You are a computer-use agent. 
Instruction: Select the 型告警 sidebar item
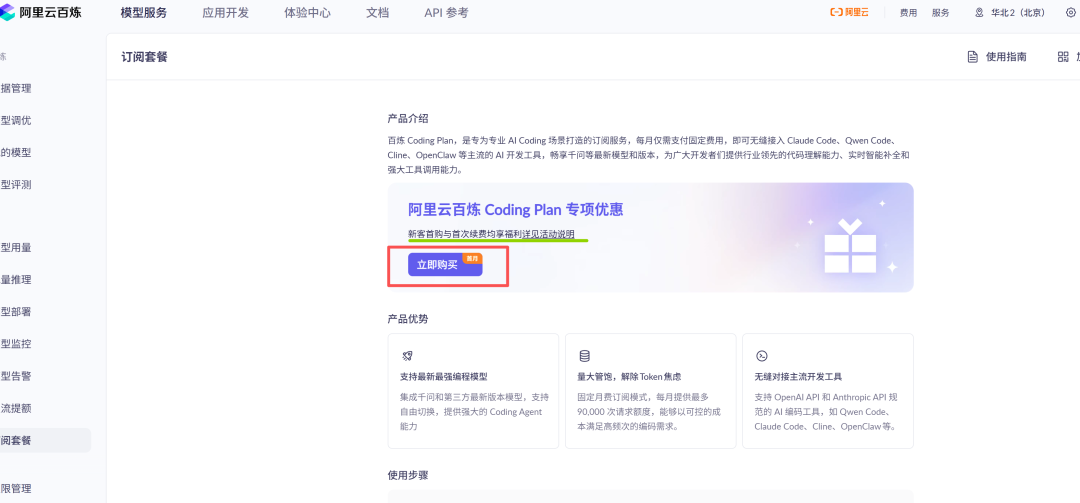click(x=16, y=376)
